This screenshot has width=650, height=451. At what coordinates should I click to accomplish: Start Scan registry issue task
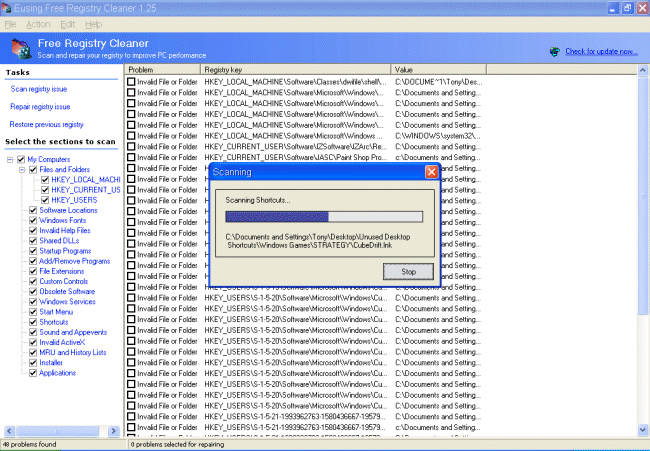[x=39, y=89]
